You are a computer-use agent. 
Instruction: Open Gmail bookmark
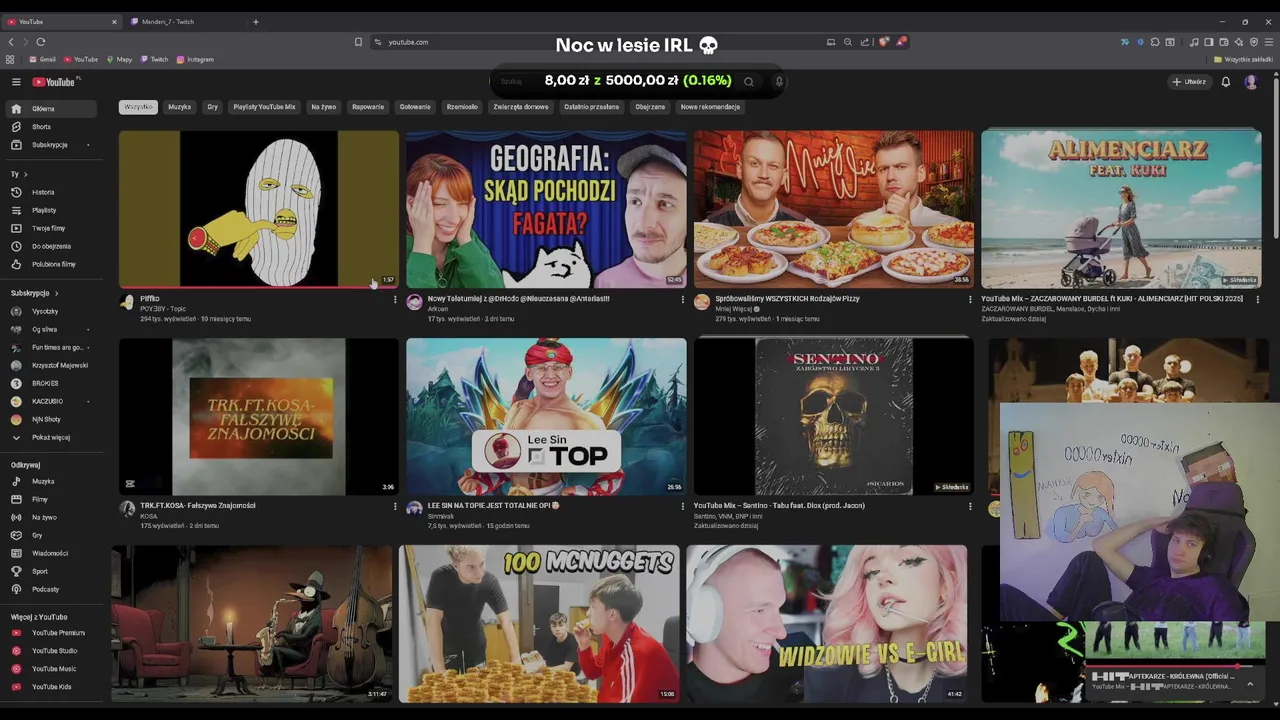pos(42,59)
